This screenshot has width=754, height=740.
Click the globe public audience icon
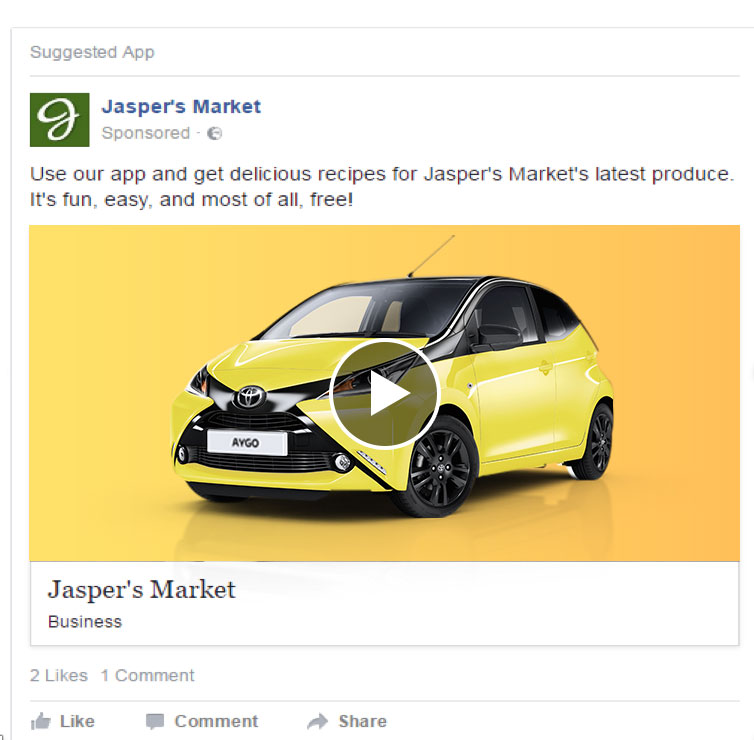pos(214,133)
